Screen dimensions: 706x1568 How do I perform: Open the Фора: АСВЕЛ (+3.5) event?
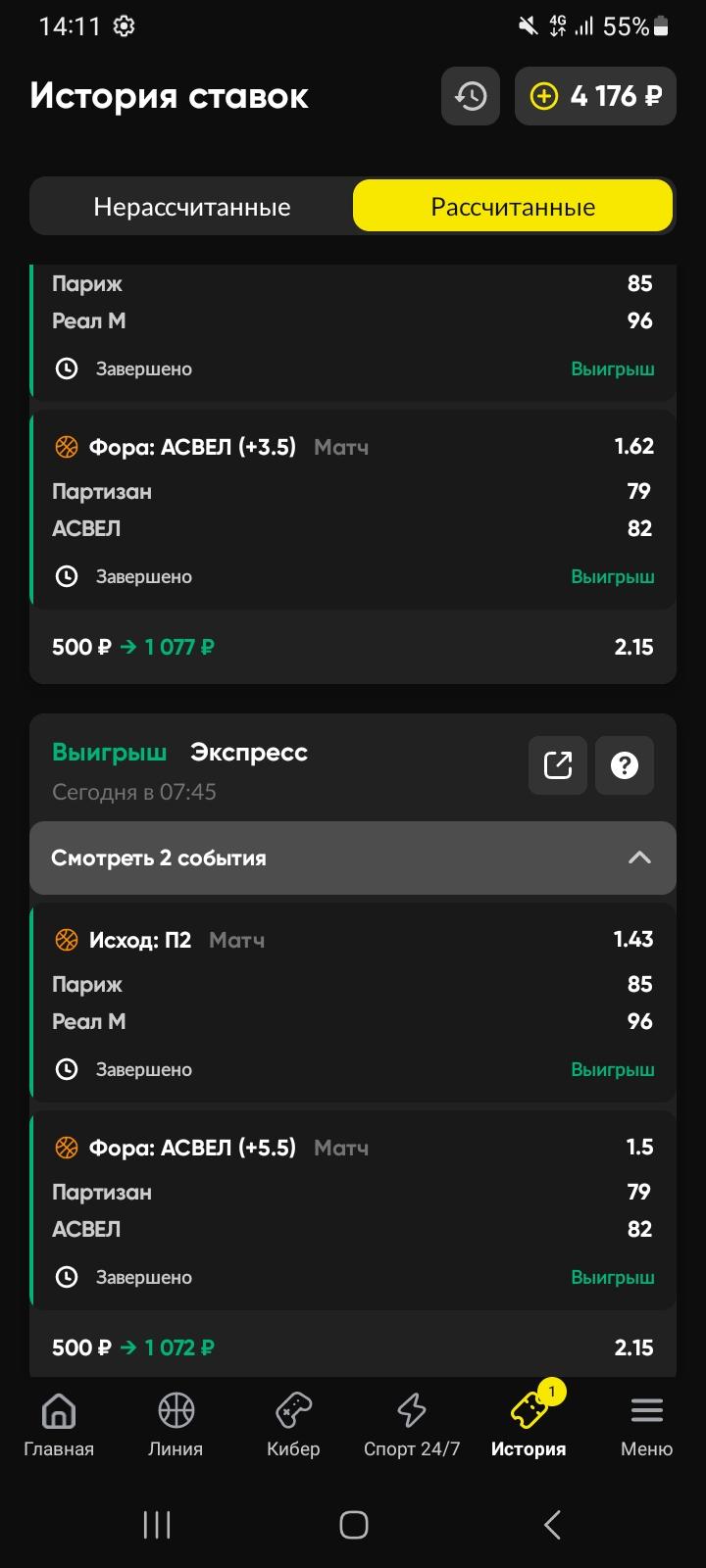pyautogui.click(x=353, y=510)
